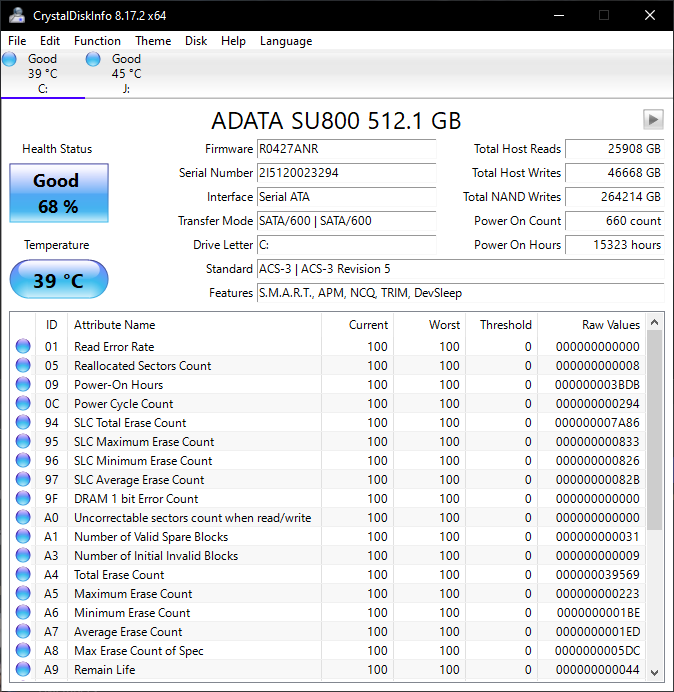Click the CrystalDiskInfo app icon in title bar
This screenshot has height=692, width=674.
click(x=17, y=15)
